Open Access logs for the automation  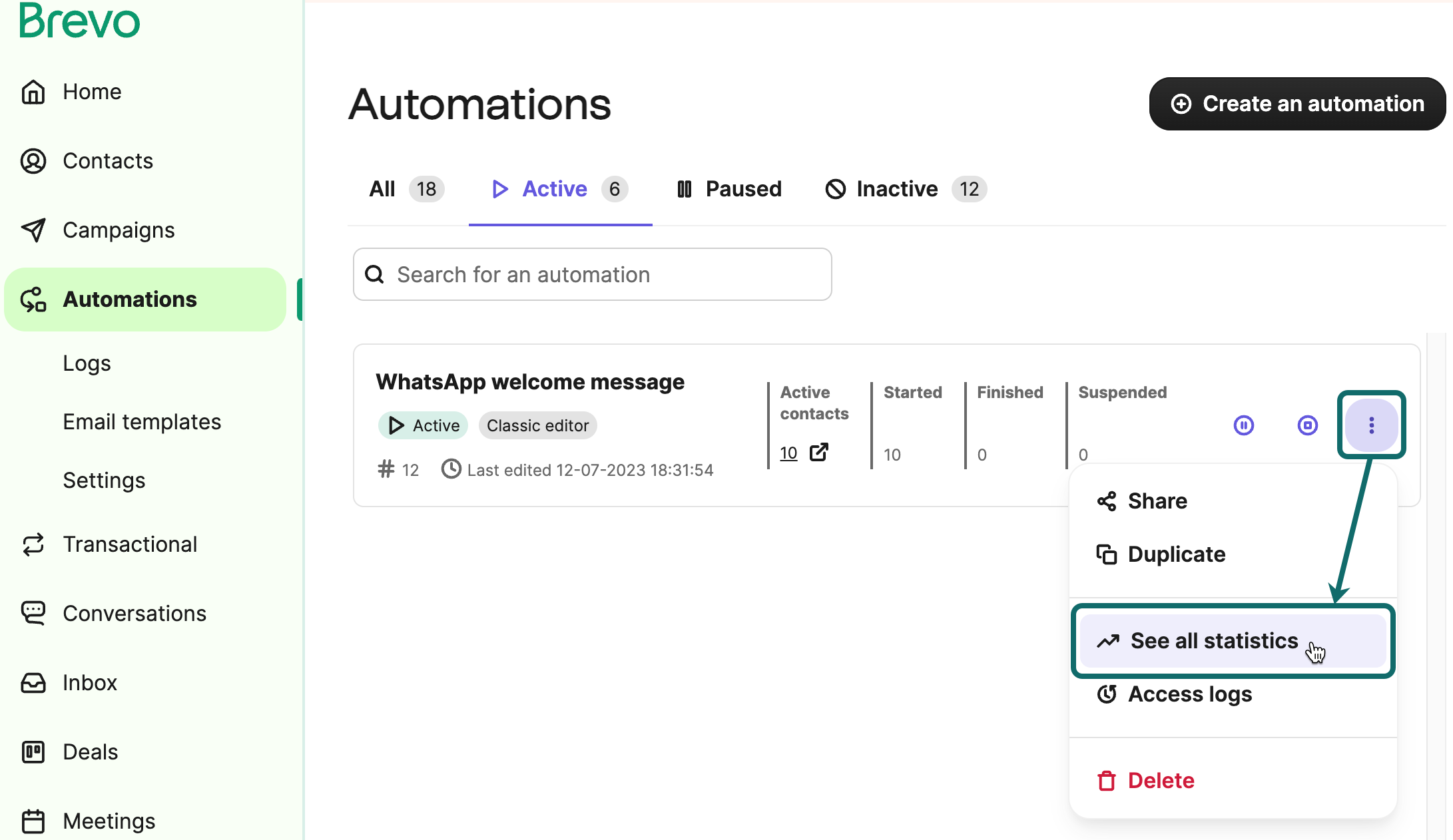pos(1189,694)
